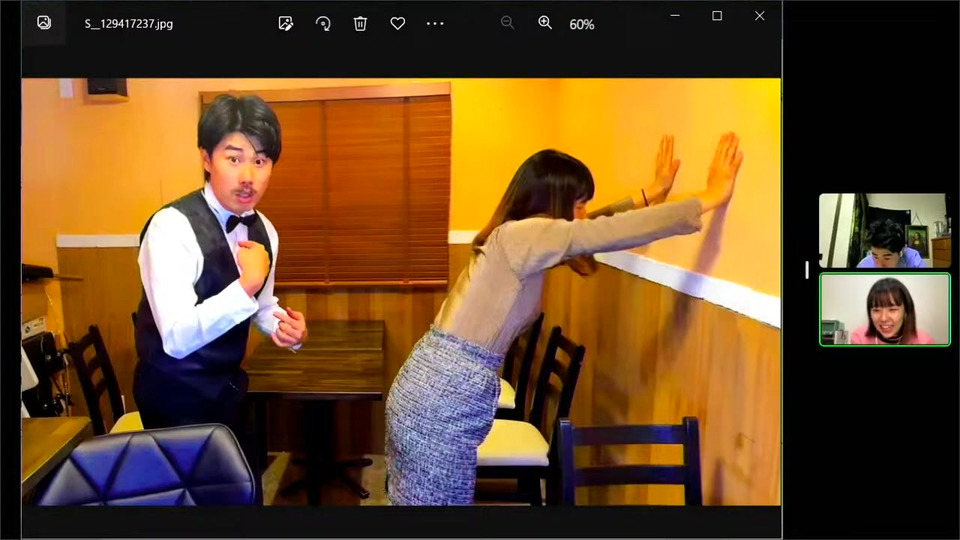Select the man's video call thumbnail

pos(885,230)
